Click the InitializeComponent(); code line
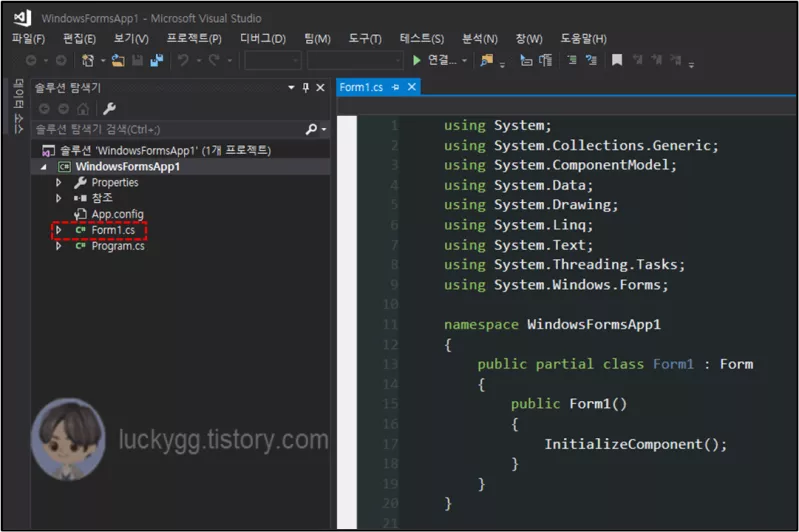 click(x=635, y=444)
